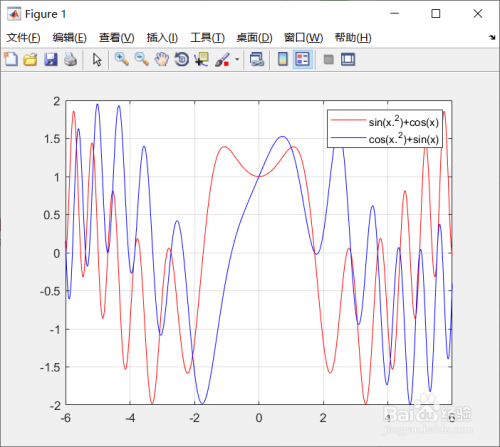Activate the Data Cursor tool
This screenshot has width=500, height=447.
(201, 60)
